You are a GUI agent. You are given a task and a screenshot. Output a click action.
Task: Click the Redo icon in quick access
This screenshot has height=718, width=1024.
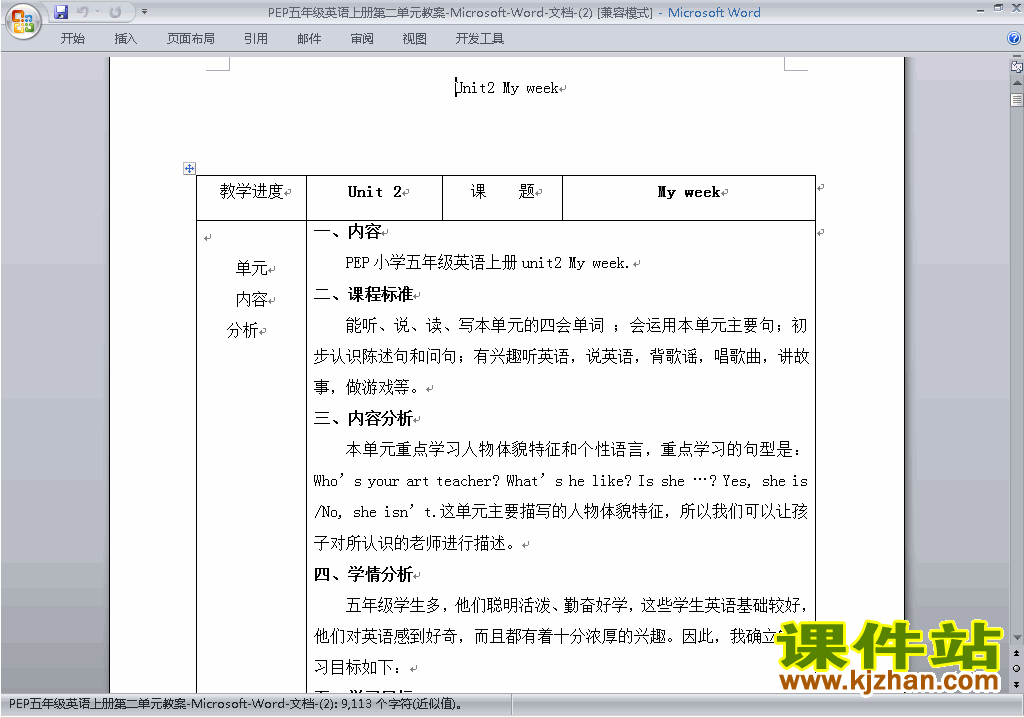(115, 12)
